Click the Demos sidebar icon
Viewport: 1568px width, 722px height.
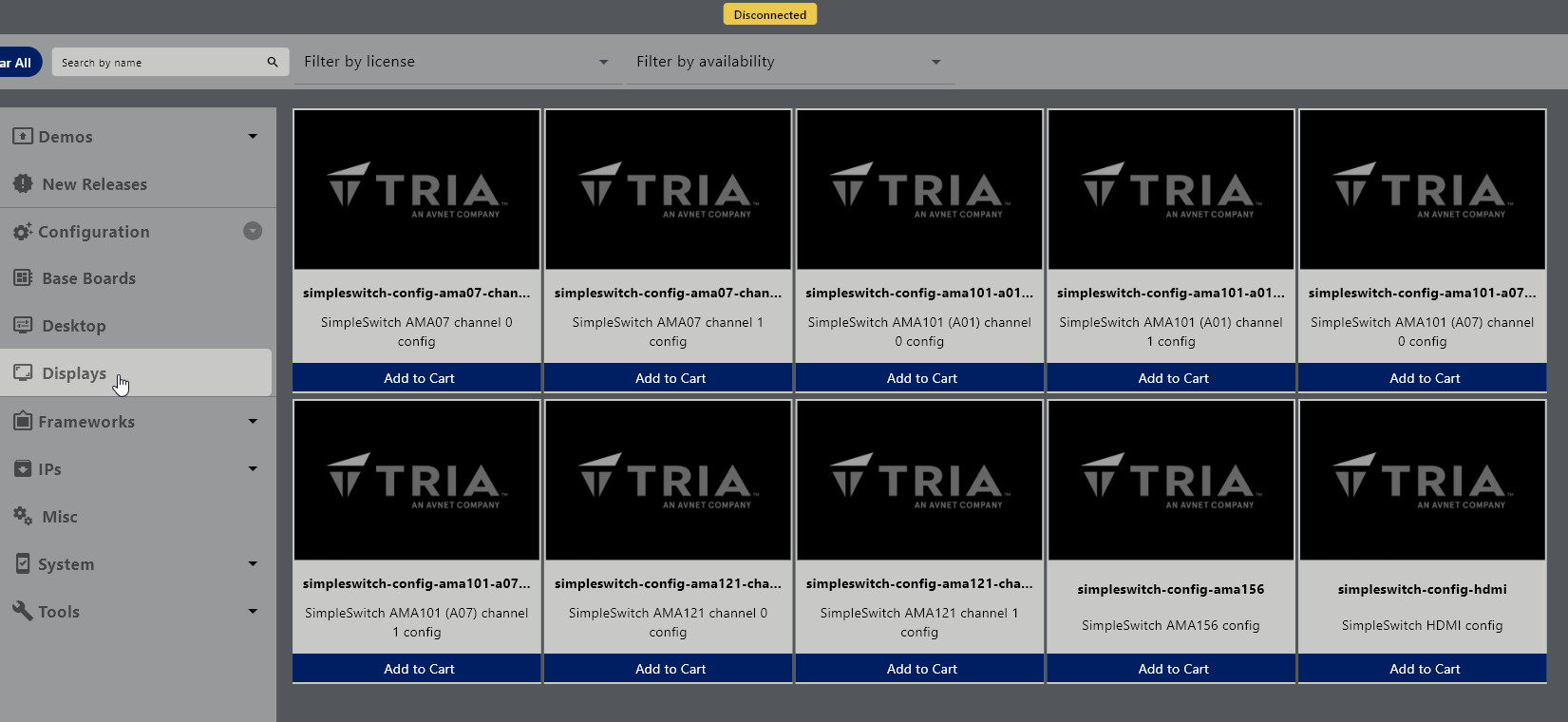[x=23, y=136]
